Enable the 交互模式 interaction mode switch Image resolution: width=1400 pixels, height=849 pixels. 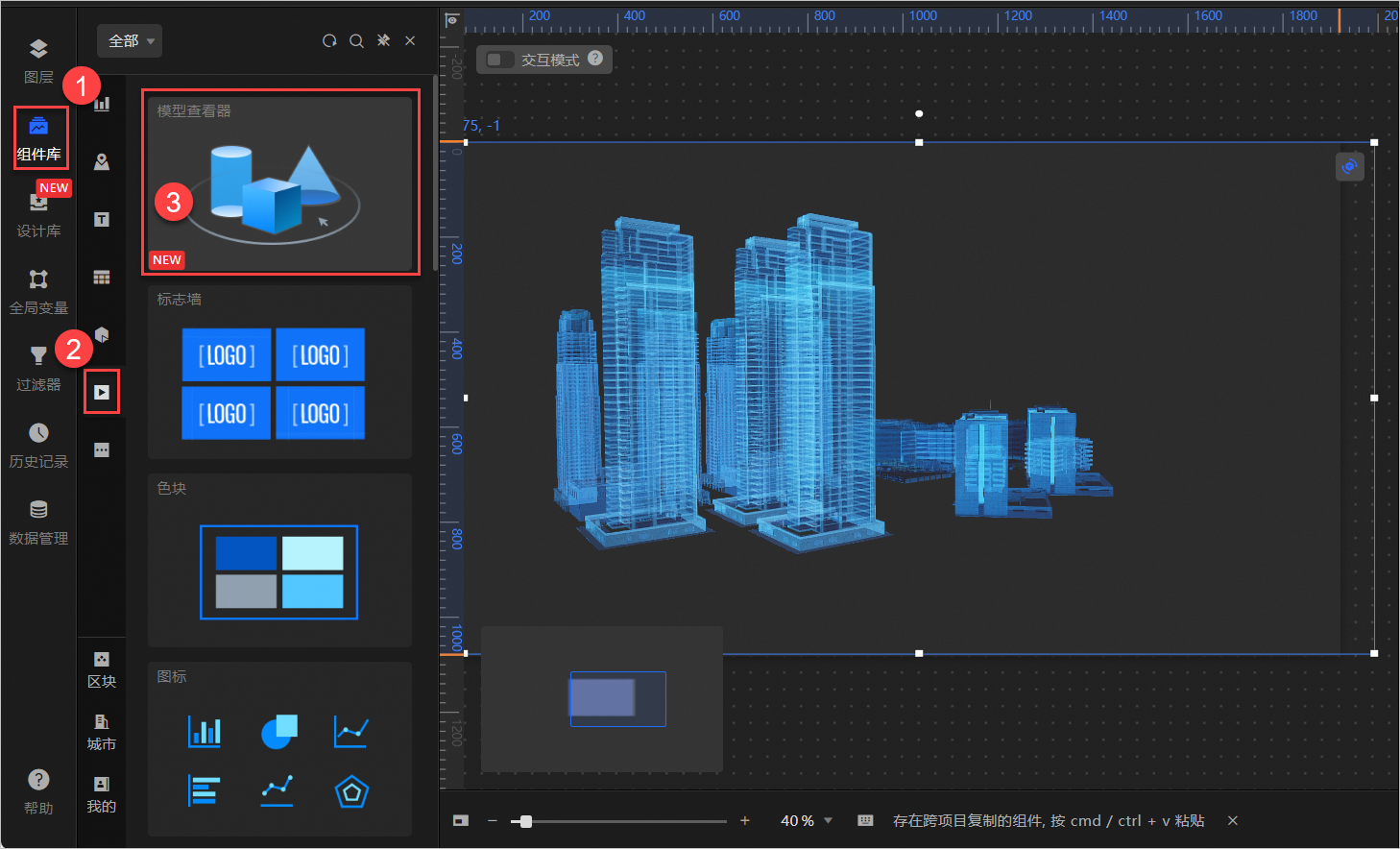[498, 59]
